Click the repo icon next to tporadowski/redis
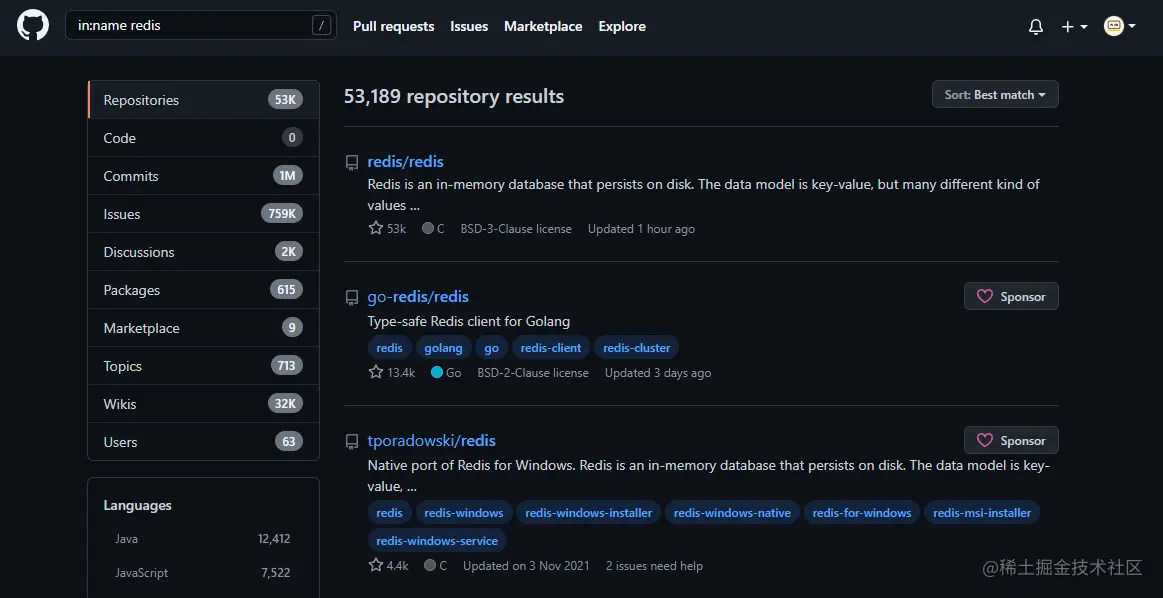This screenshot has height=598, width=1163. click(x=352, y=441)
